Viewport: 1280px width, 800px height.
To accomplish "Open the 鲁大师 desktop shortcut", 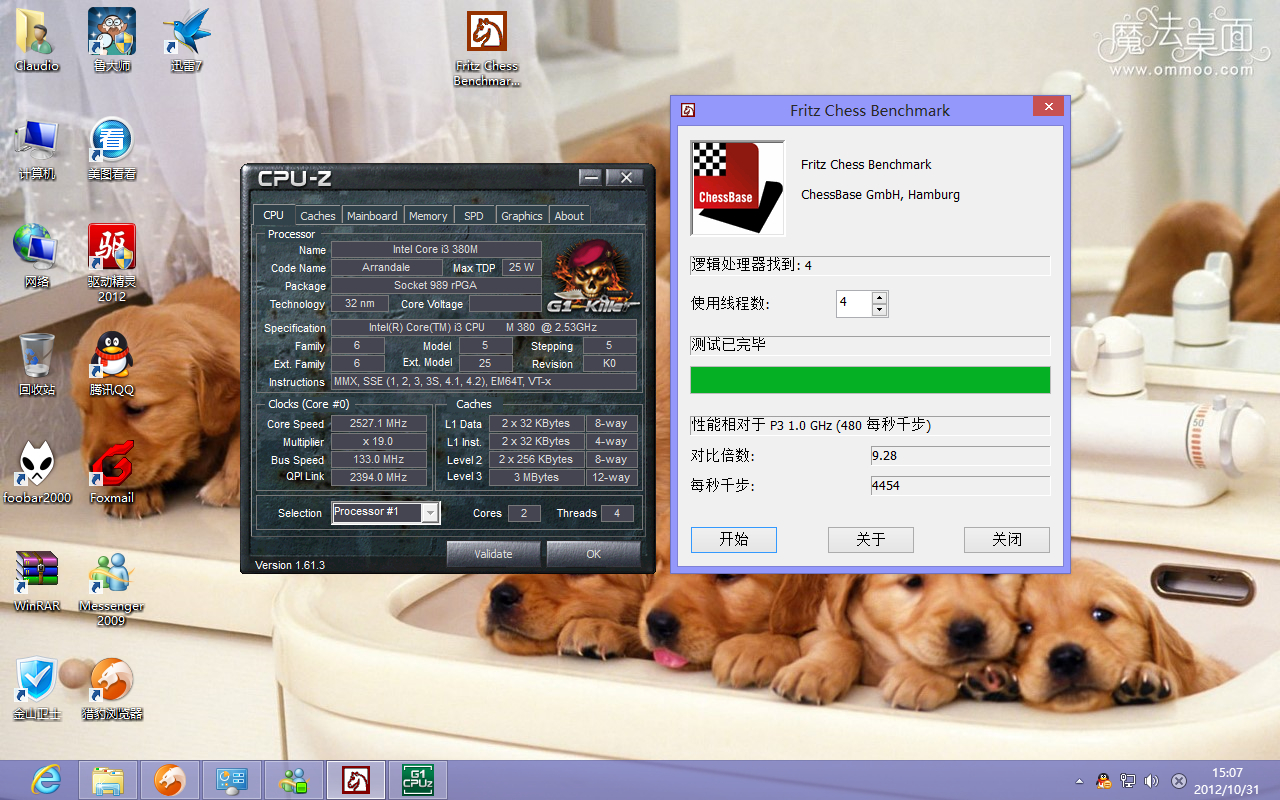I will pyautogui.click(x=112, y=40).
